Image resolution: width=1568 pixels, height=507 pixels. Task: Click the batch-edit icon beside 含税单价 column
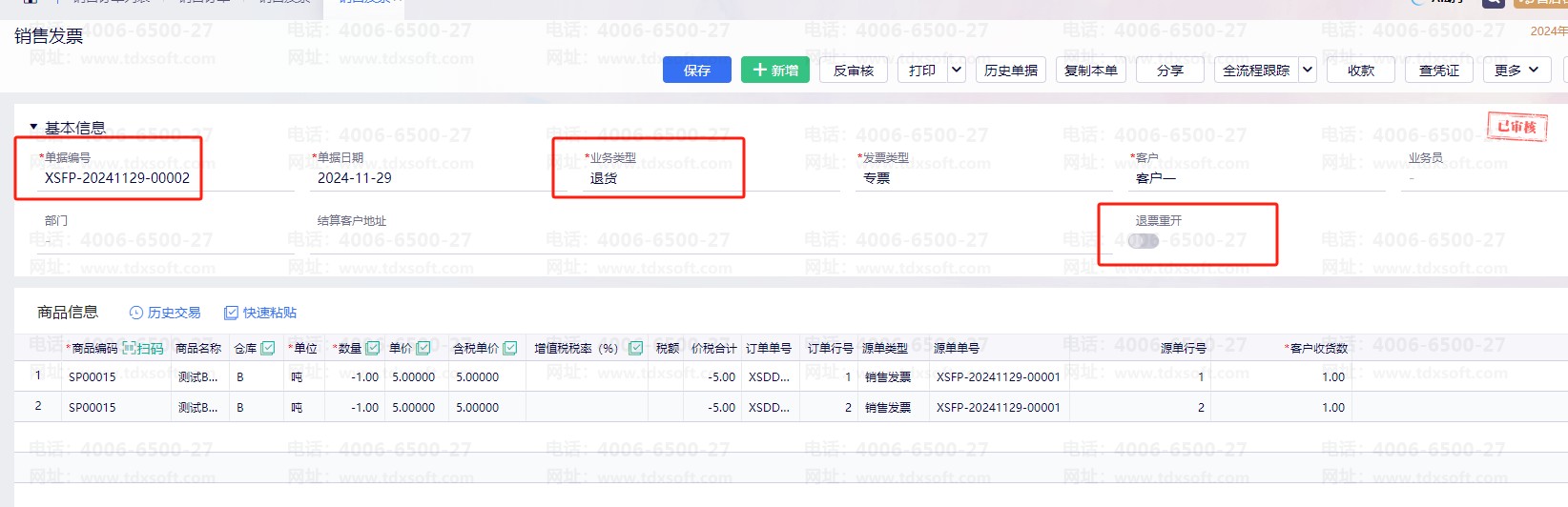pos(510,349)
